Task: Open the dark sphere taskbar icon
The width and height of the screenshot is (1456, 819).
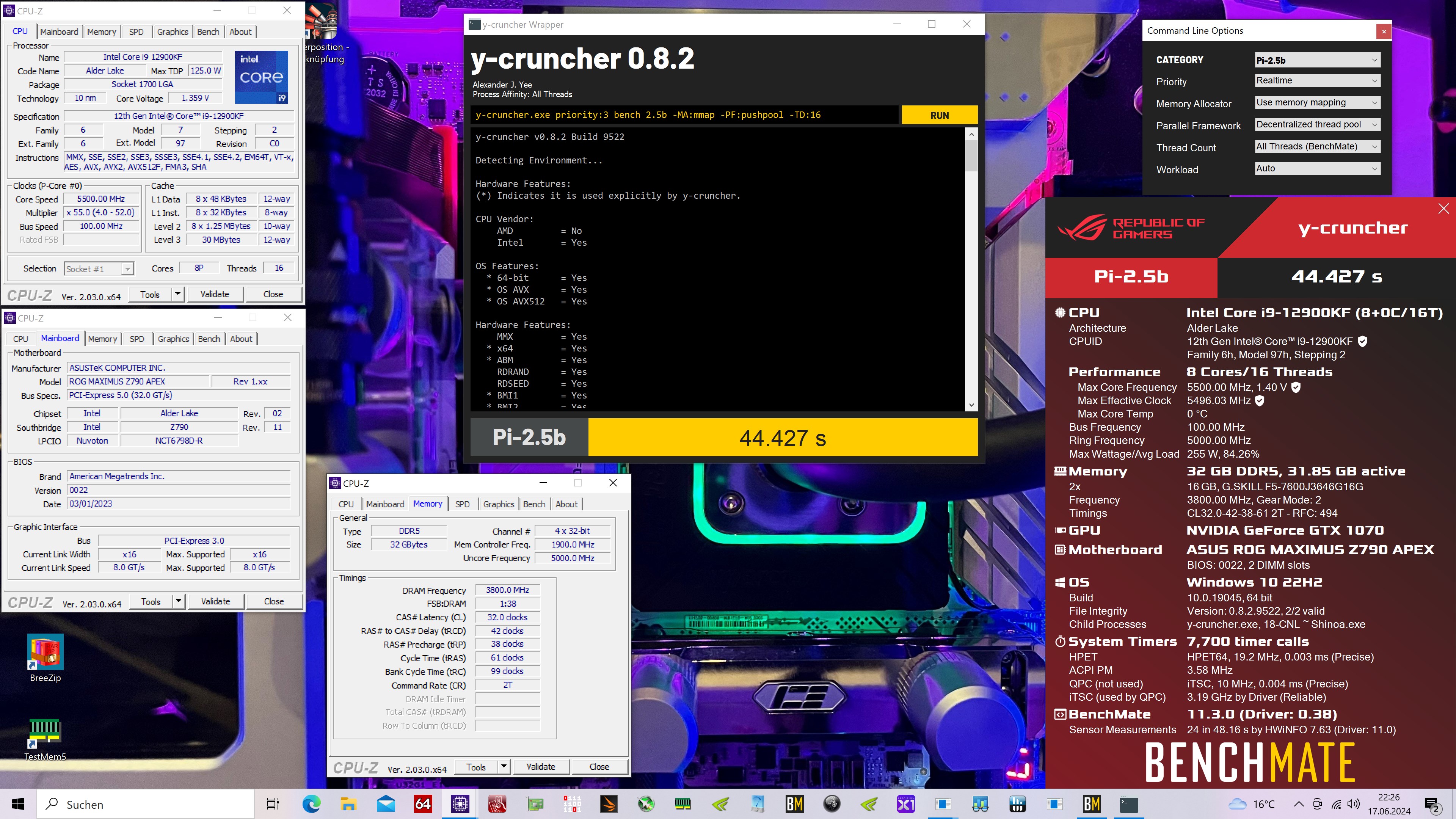Action: (832, 804)
